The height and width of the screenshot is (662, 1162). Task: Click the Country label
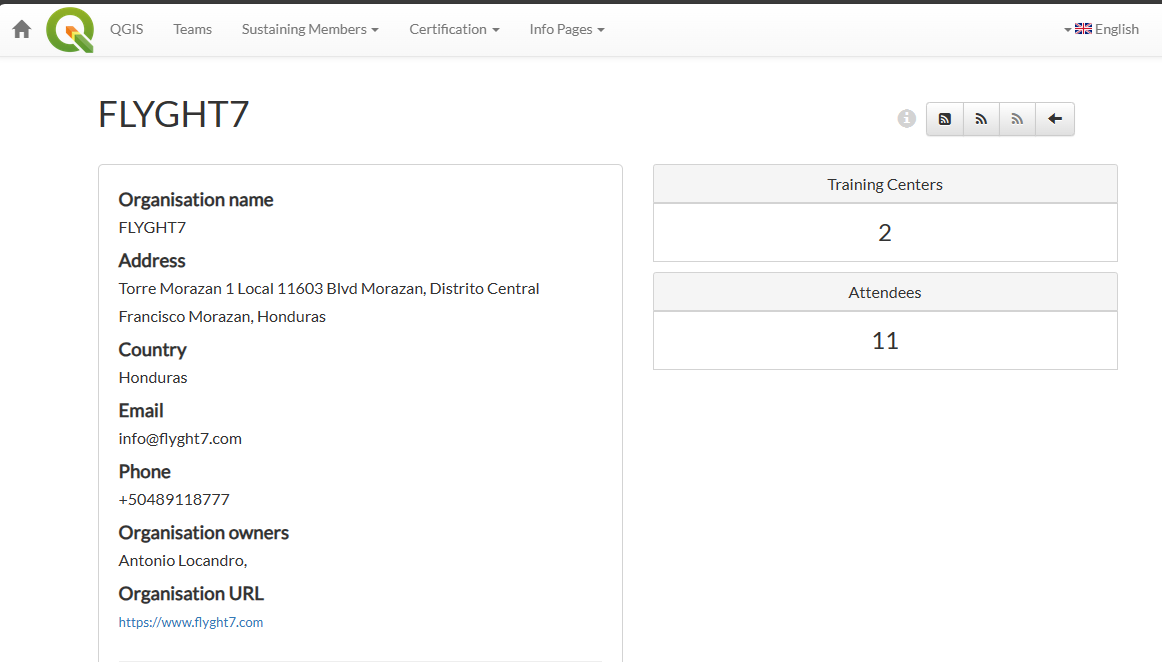(x=153, y=349)
